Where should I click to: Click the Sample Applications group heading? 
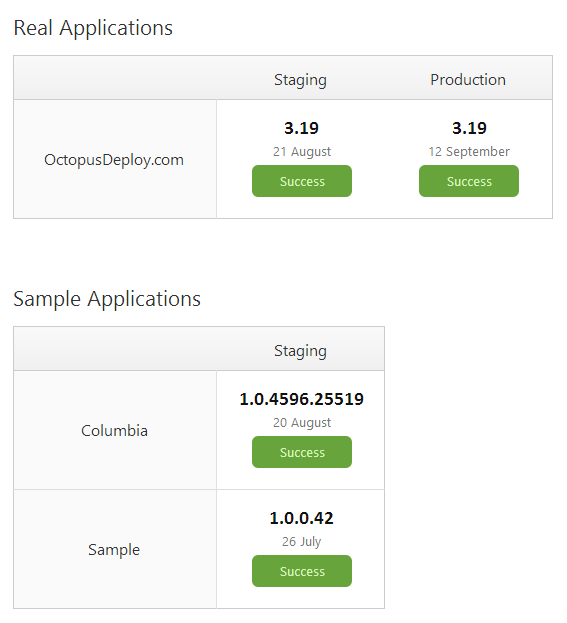[107, 299]
